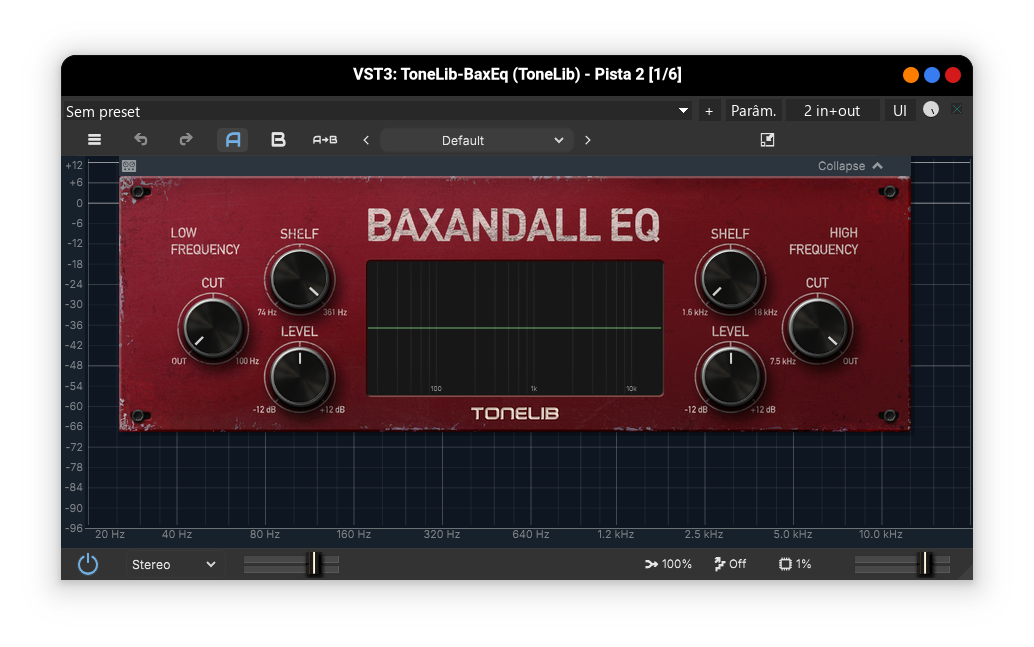Open the 2 in+out routing menu
1034x647 pixels.
pyautogui.click(x=831, y=111)
